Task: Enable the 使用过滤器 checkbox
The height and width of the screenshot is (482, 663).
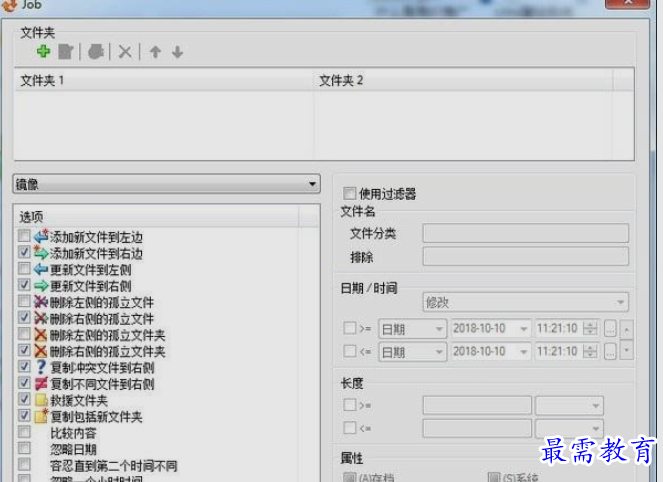Action: pos(349,194)
